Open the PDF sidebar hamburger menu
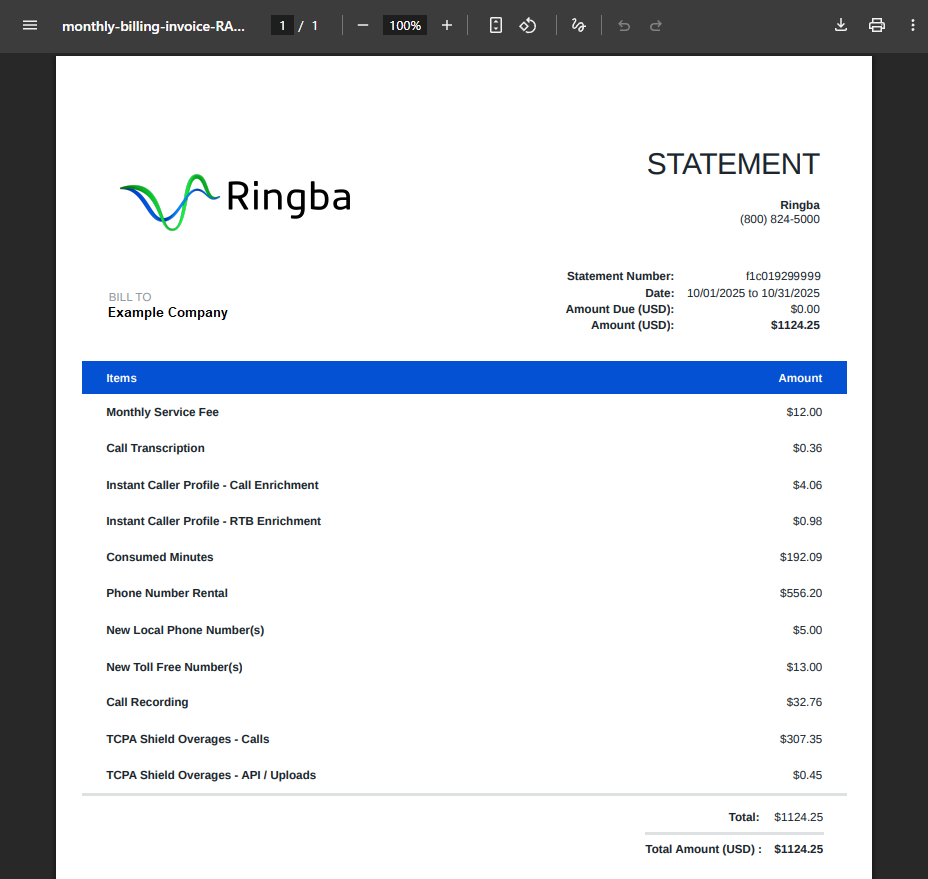928x879 pixels. pos(30,25)
